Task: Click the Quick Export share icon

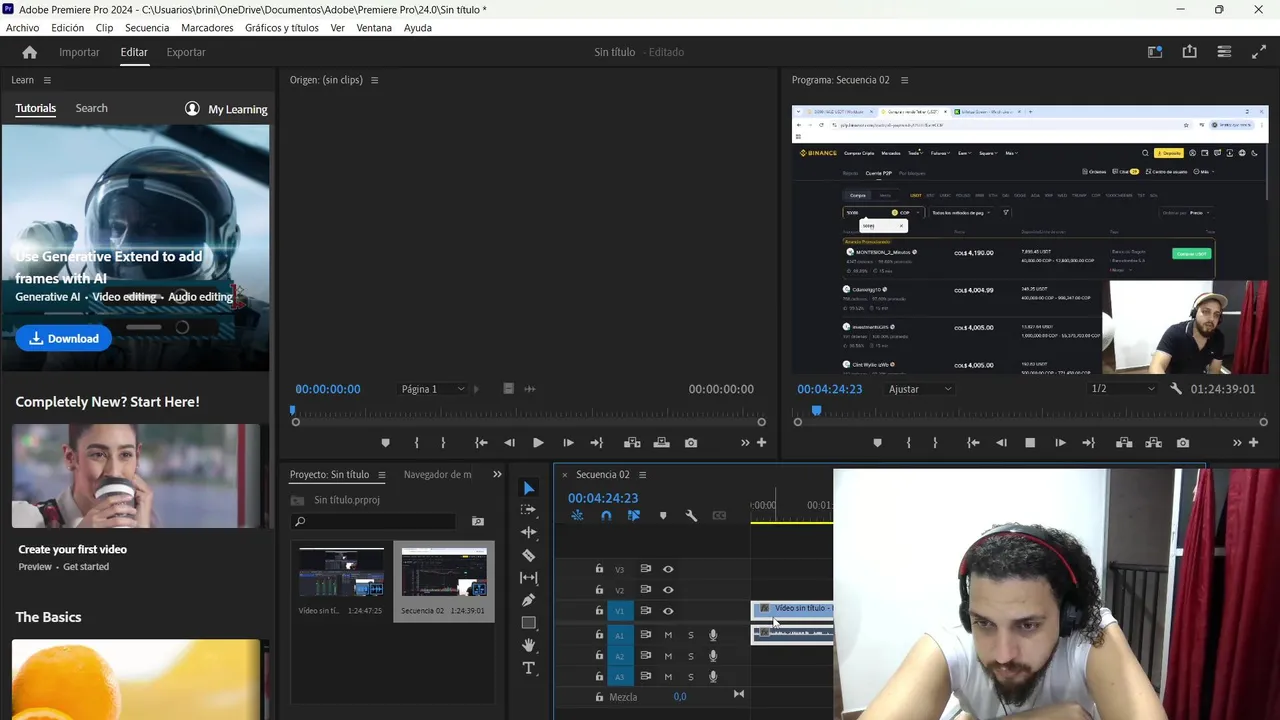Action: pyautogui.click(x=1189, y=52)
